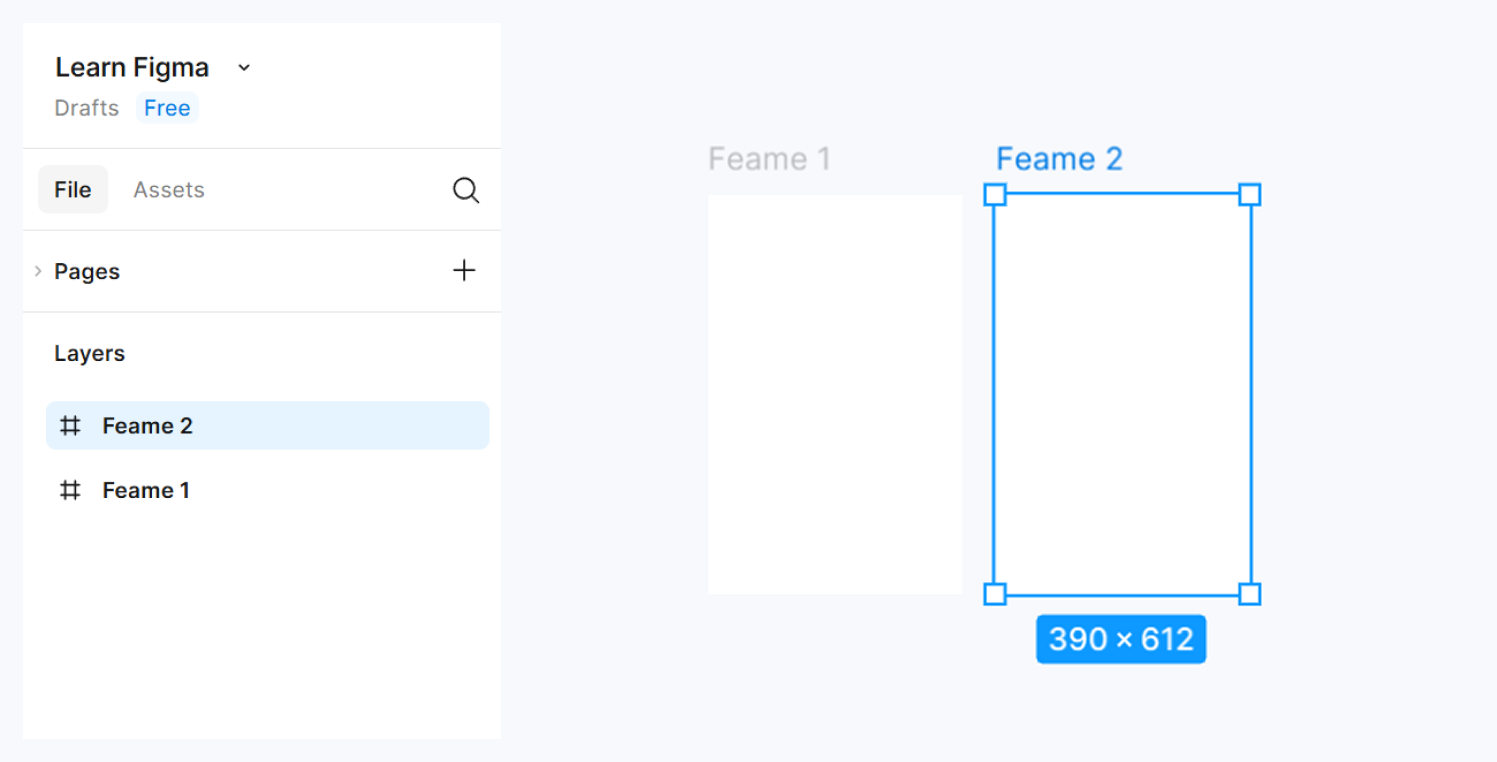Switch to the File tab
This screenshot has width=1497, height=762.
click(73, 189)
